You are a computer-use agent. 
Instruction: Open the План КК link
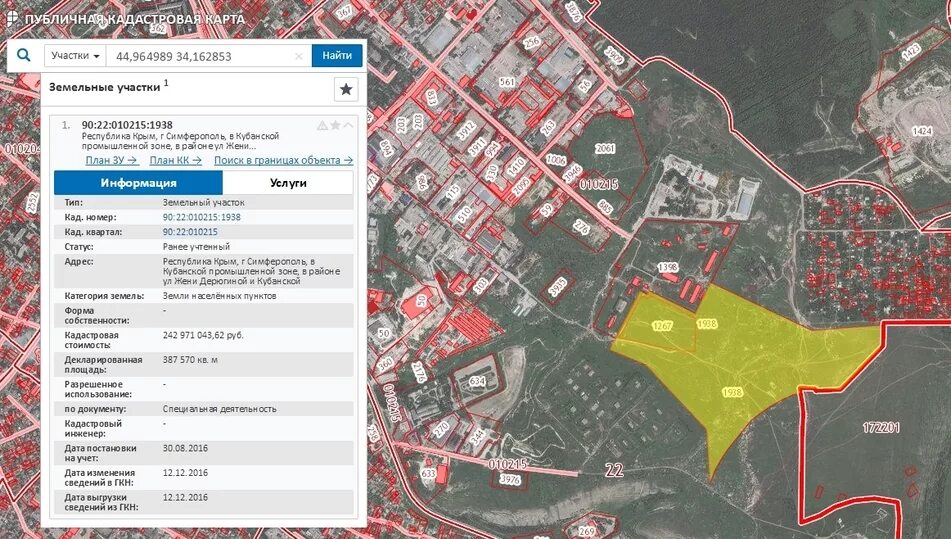(x=175, y=160)
